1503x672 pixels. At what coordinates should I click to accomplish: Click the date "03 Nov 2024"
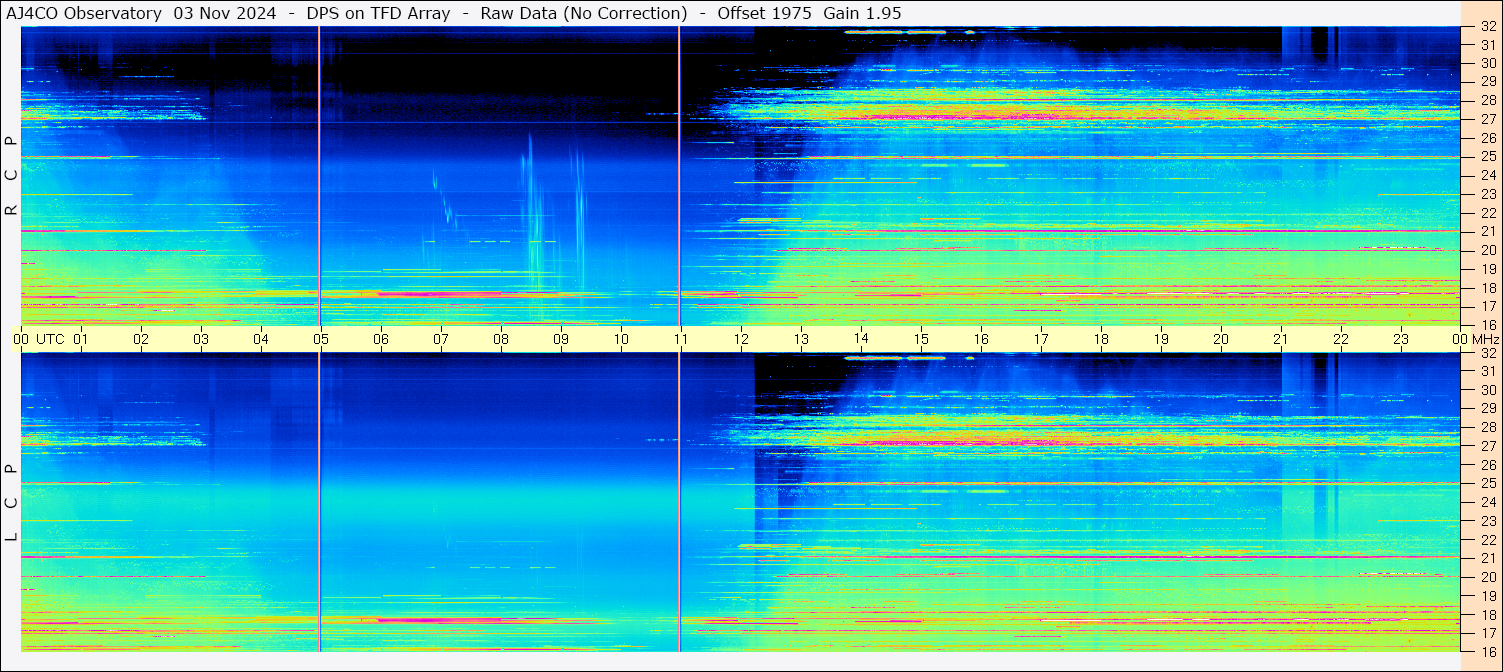click(224, 13)
